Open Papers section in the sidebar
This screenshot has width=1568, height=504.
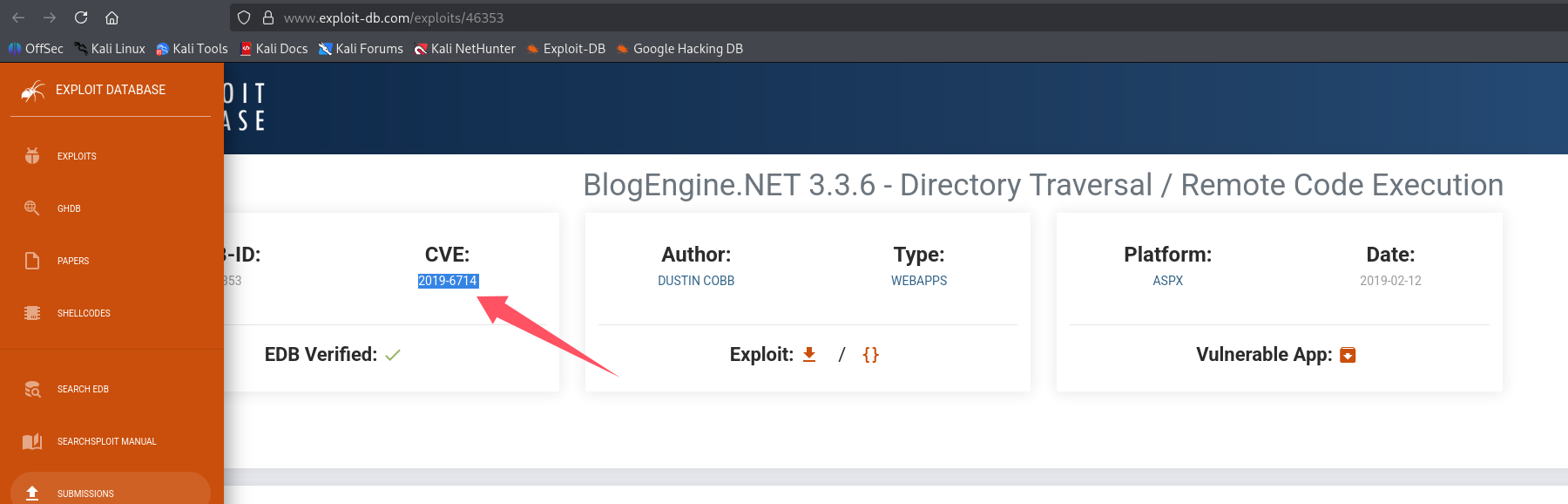73,261
